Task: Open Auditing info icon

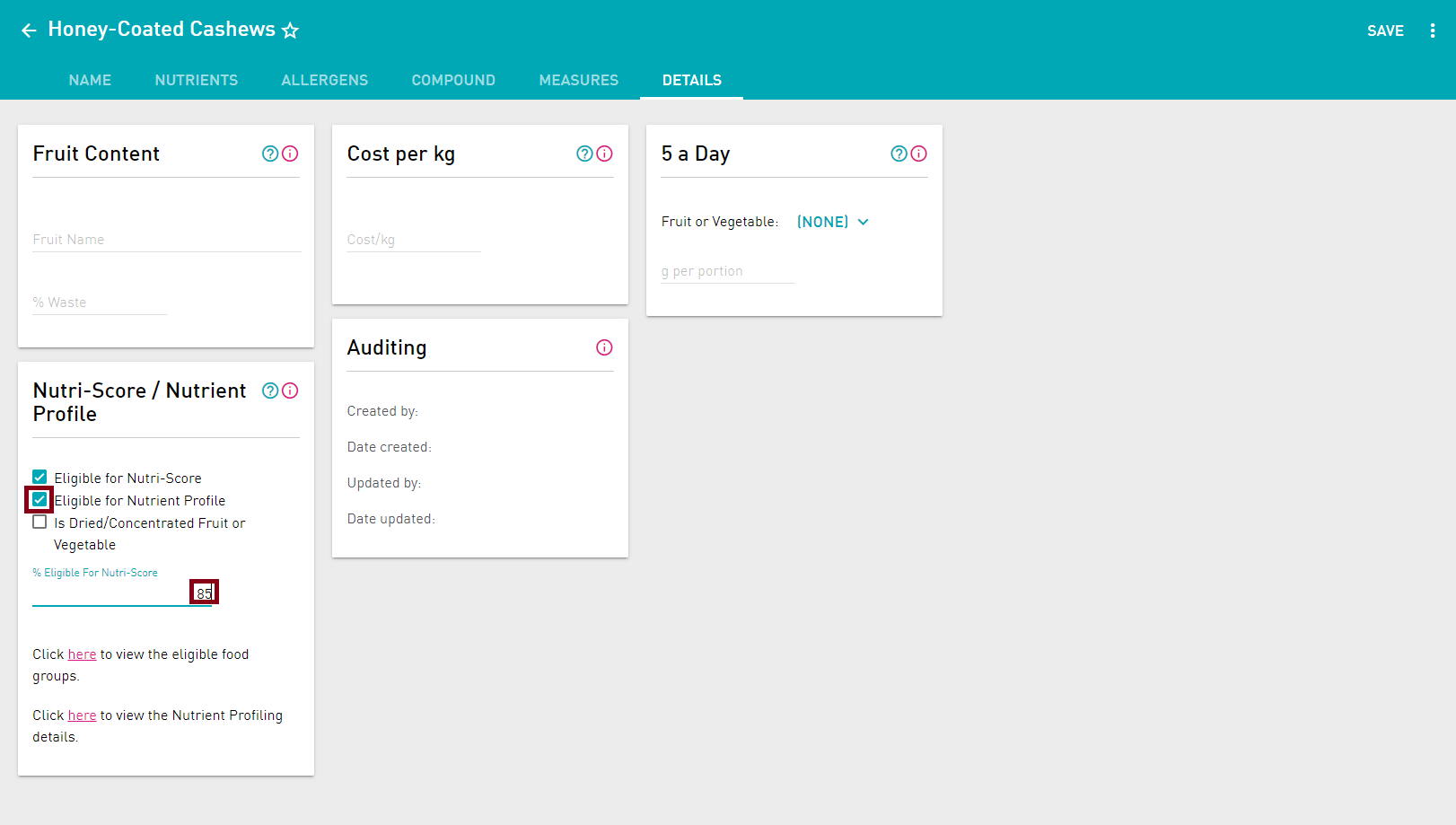Action: pyautogui.click(x=604, y=347)
